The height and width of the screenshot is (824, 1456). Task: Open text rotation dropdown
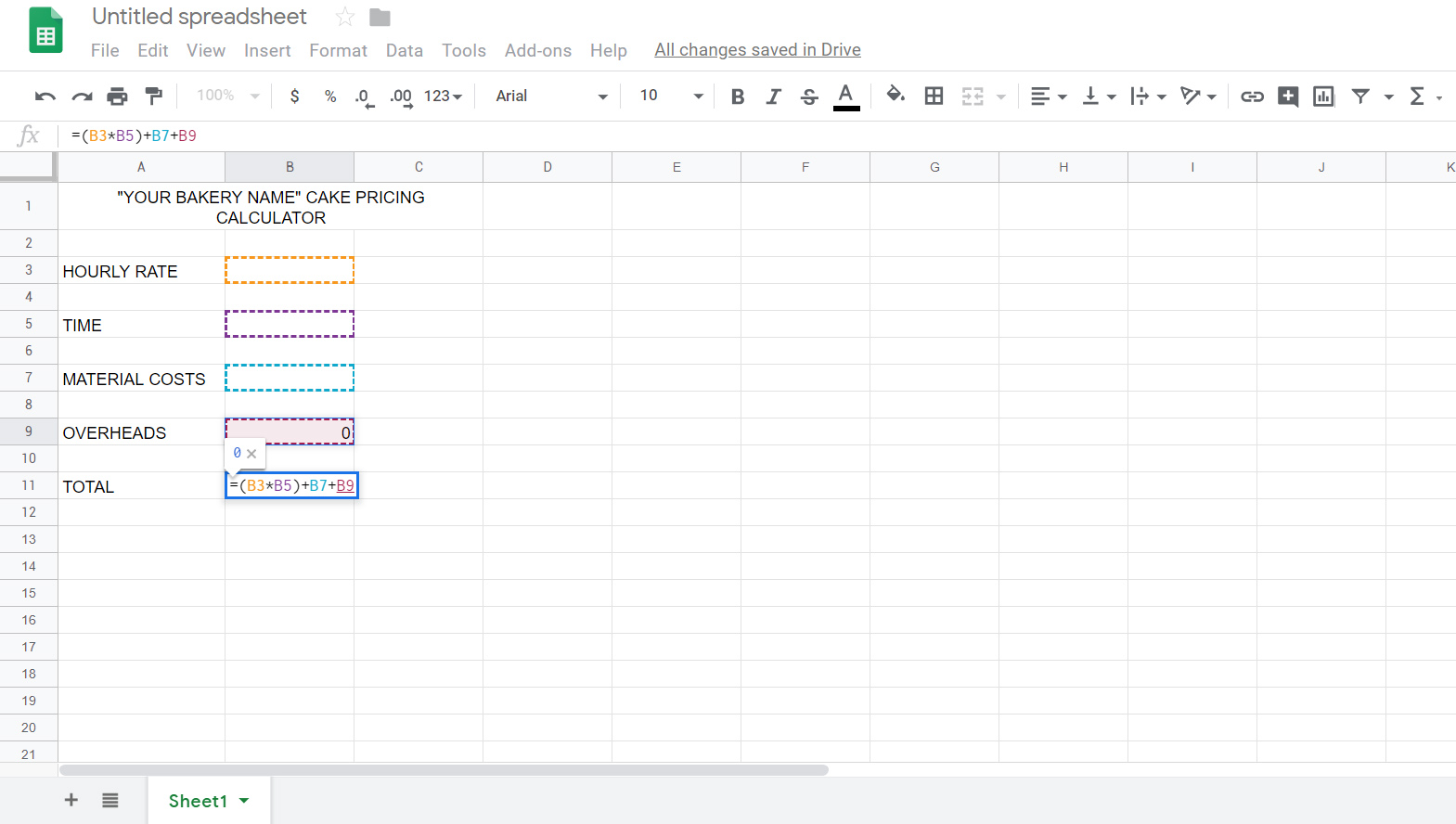[x=1198, y=97]
